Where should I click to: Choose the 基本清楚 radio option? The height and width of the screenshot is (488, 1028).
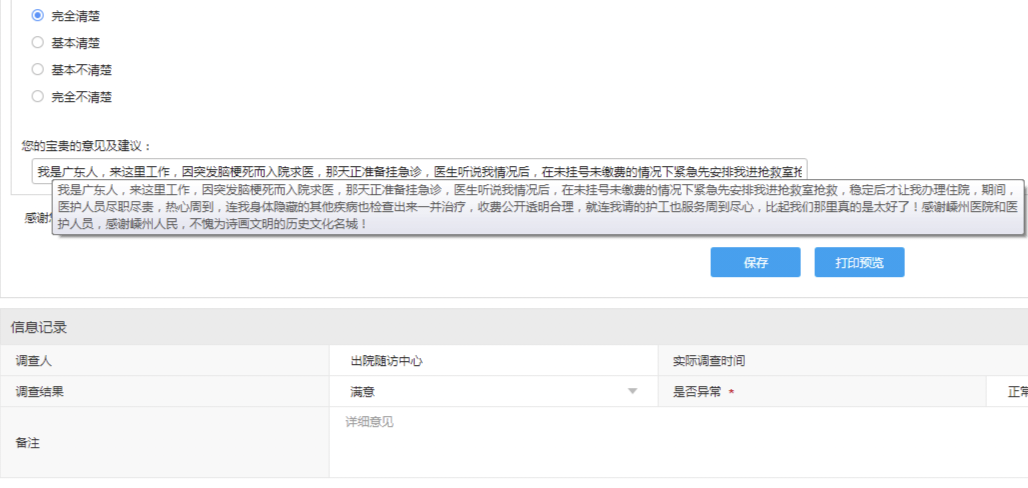[38, 43]
